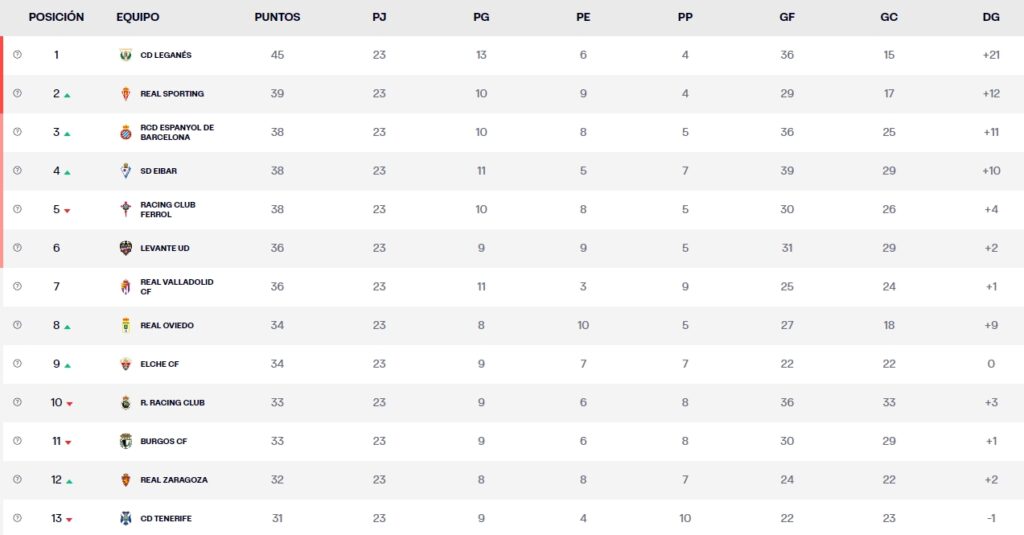The height and width of the screenshot is (535, 1024).
Task: Expand details icon for position 7 row
Action: pyautogui.click(x=17, y=287)
